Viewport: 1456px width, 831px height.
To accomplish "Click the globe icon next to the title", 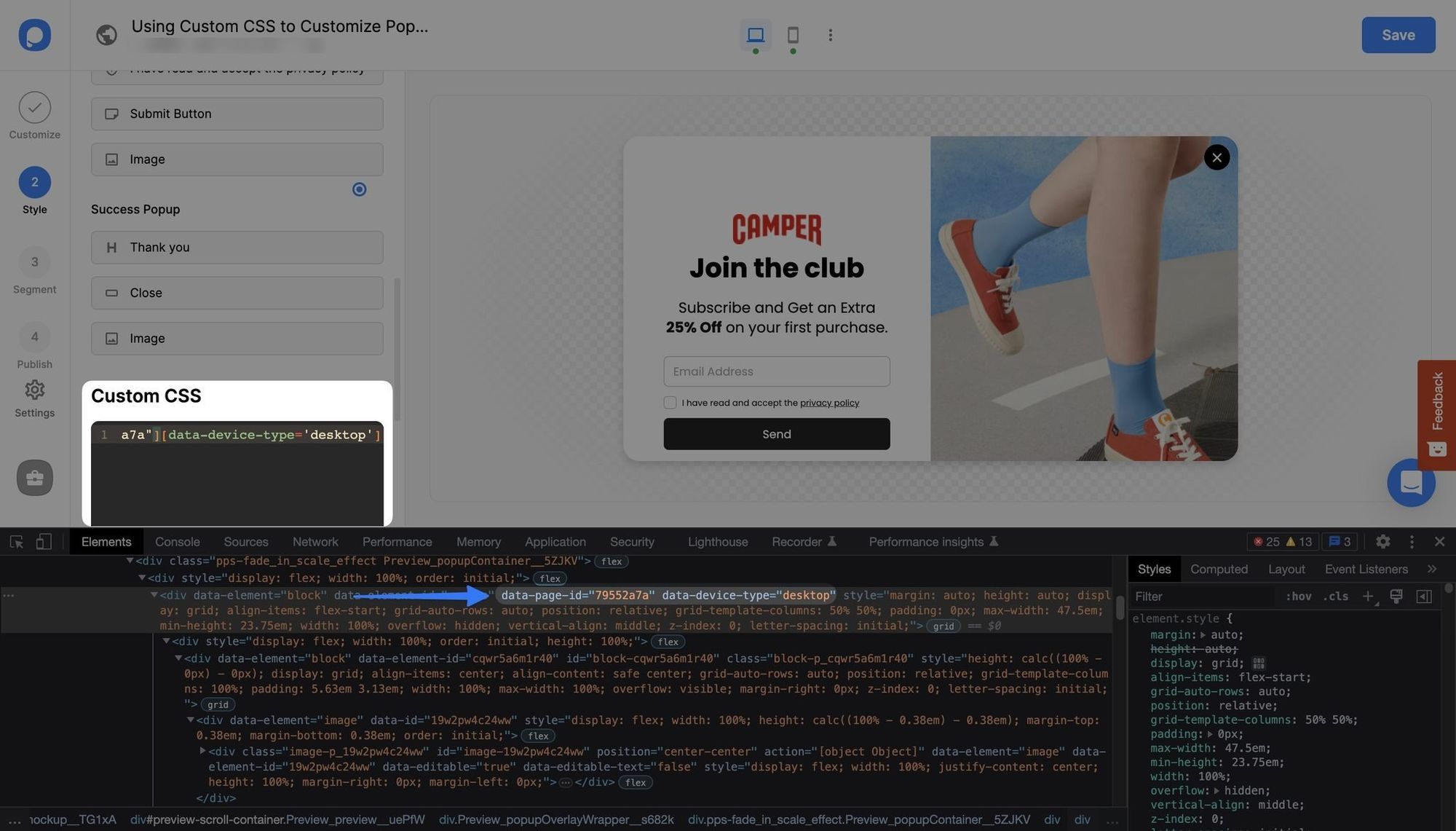I will pyautogui.click(x=106, y=34).
